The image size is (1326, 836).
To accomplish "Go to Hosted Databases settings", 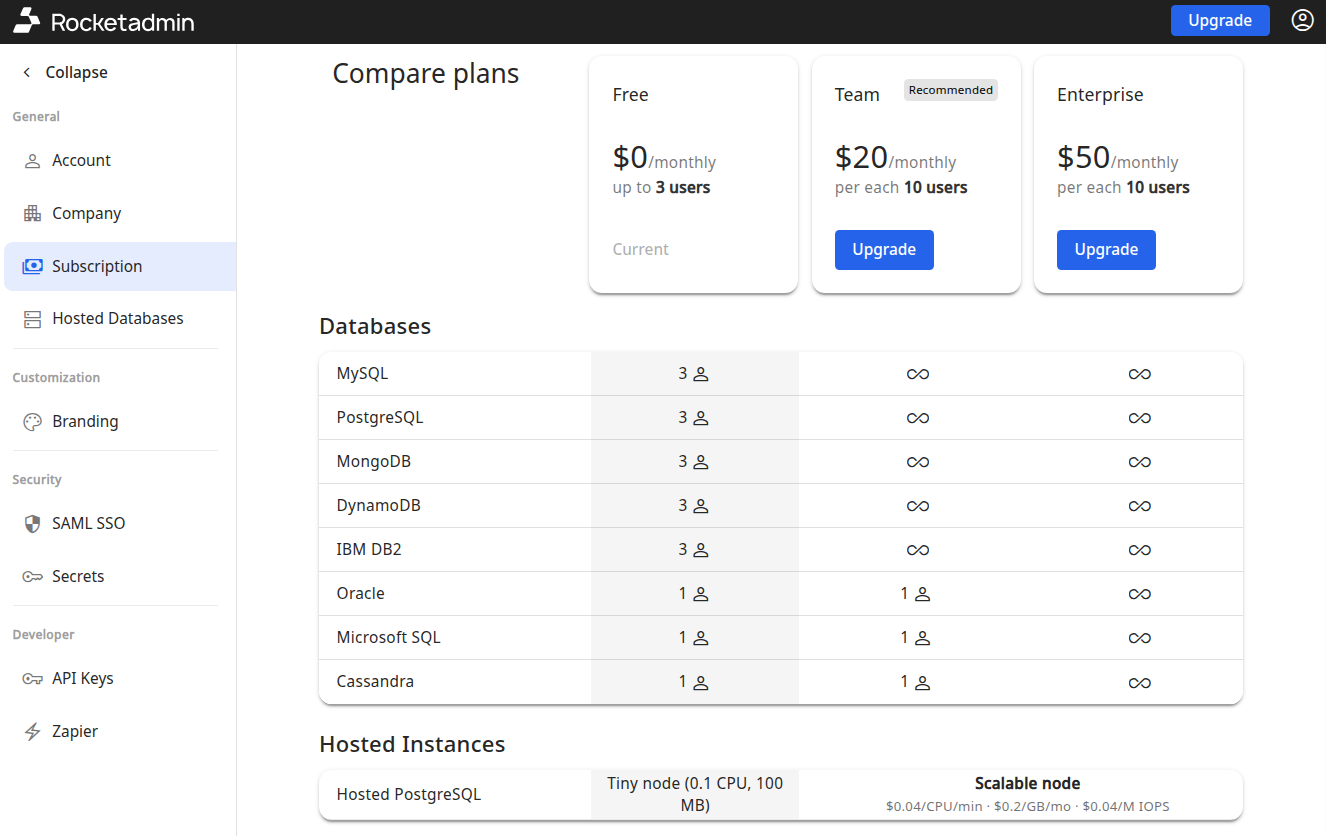I will coord(117,319).
